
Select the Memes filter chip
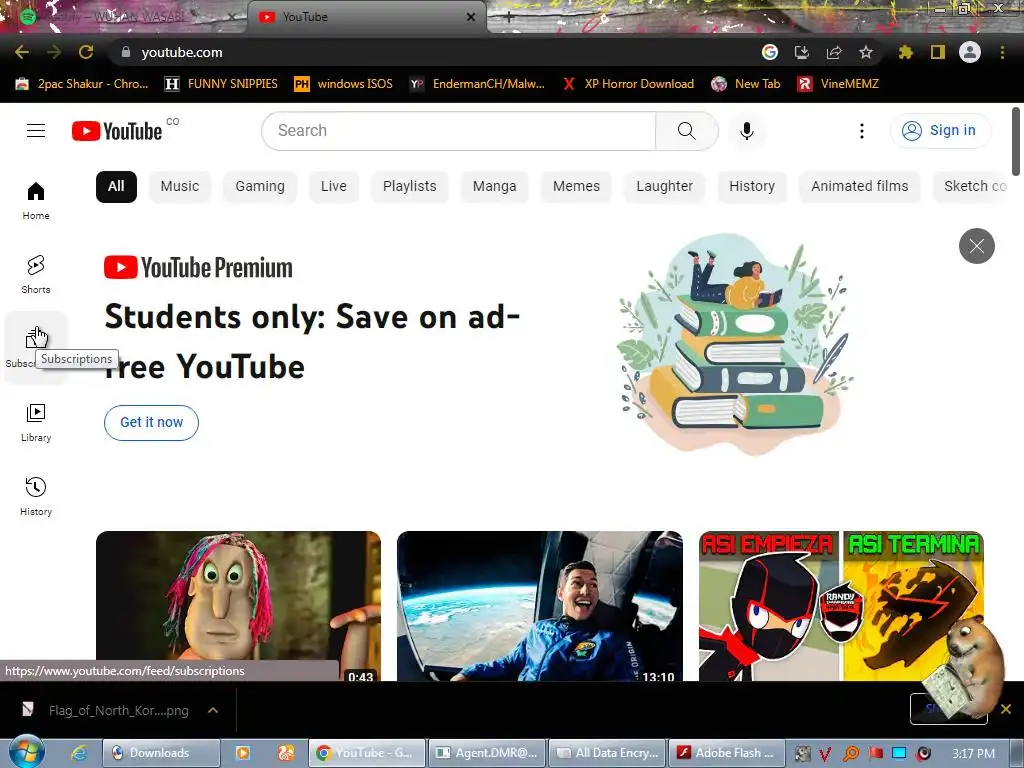576,187
